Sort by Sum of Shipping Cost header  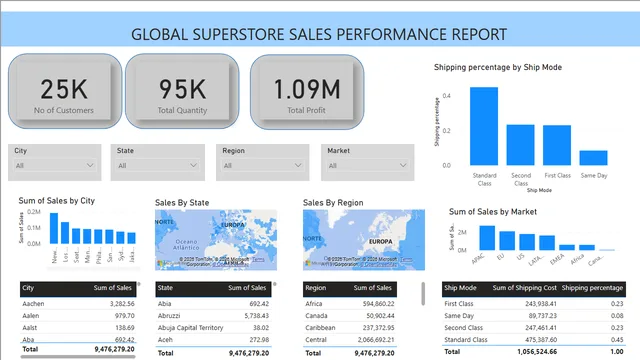(524, 288)
